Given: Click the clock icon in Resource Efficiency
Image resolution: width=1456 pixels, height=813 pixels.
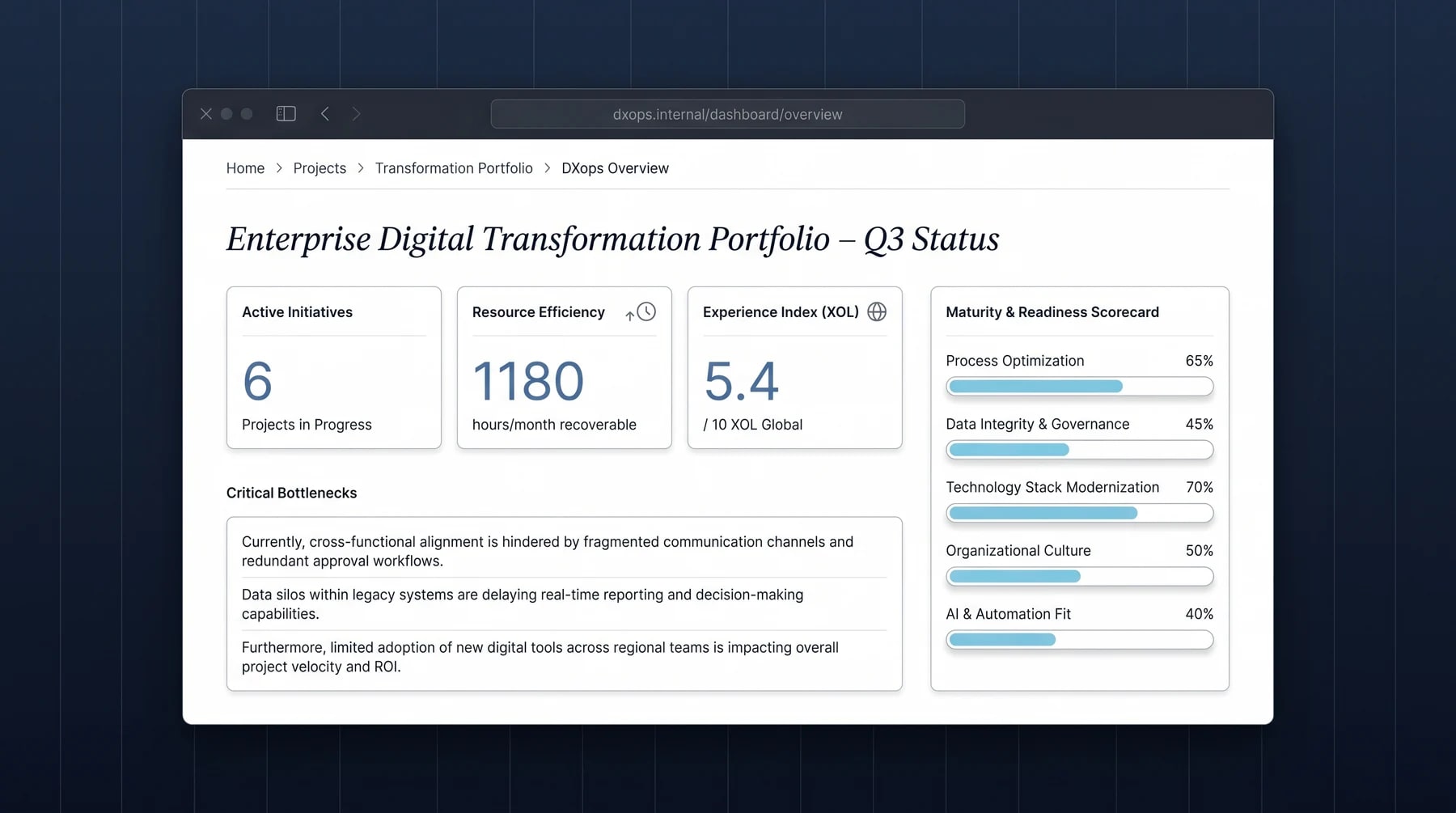Looking at the screenshot, I should pyautogui.click(x=645, y=311).
